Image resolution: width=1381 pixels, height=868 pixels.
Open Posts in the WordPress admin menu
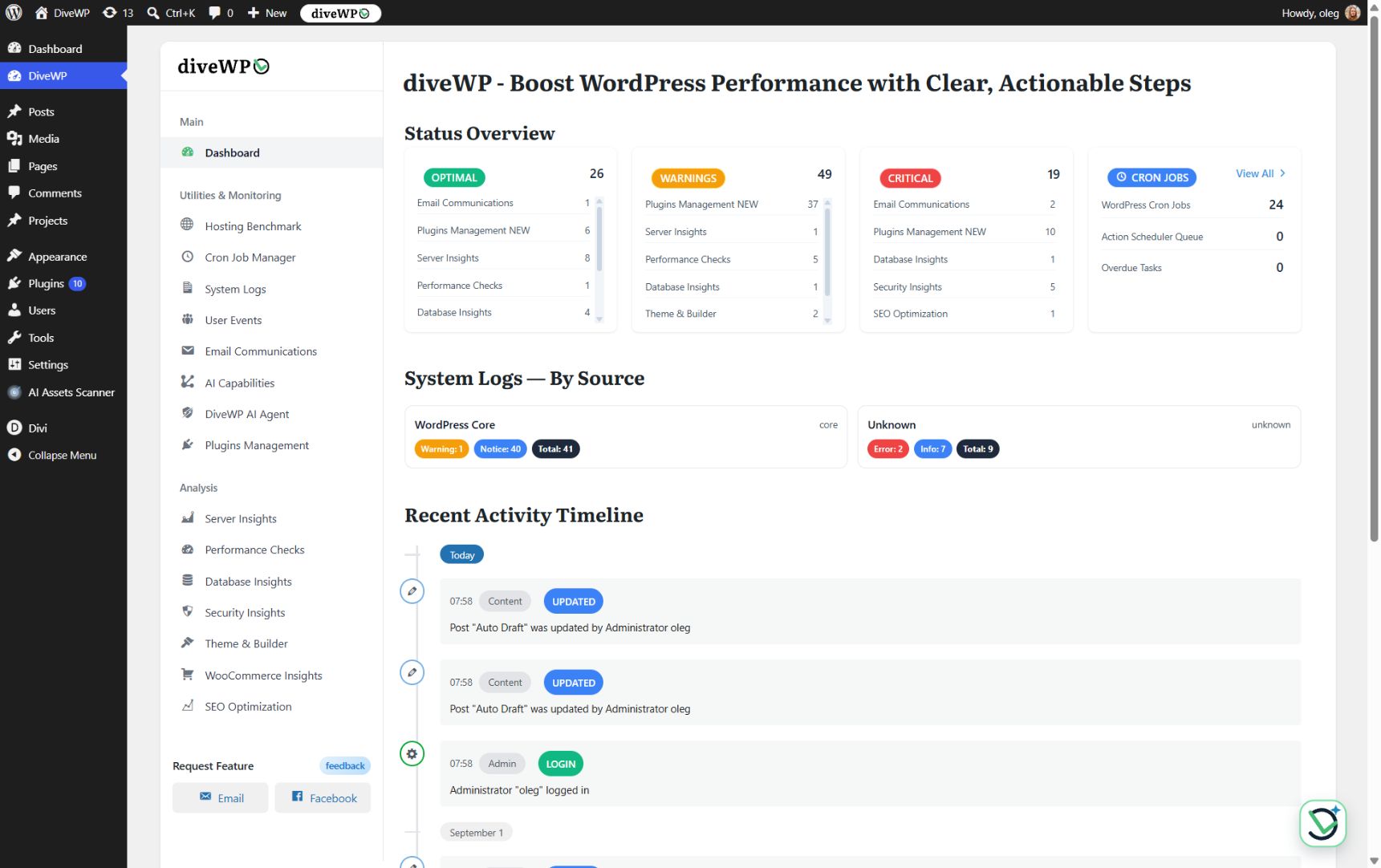(63, 112)
